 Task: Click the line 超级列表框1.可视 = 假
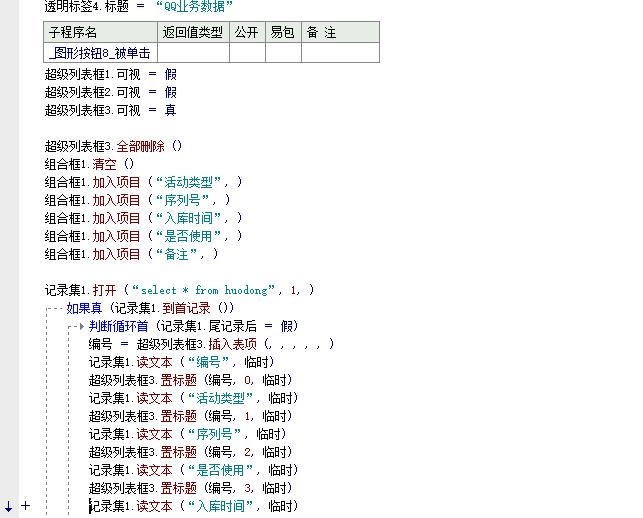(x=111, y=74)
